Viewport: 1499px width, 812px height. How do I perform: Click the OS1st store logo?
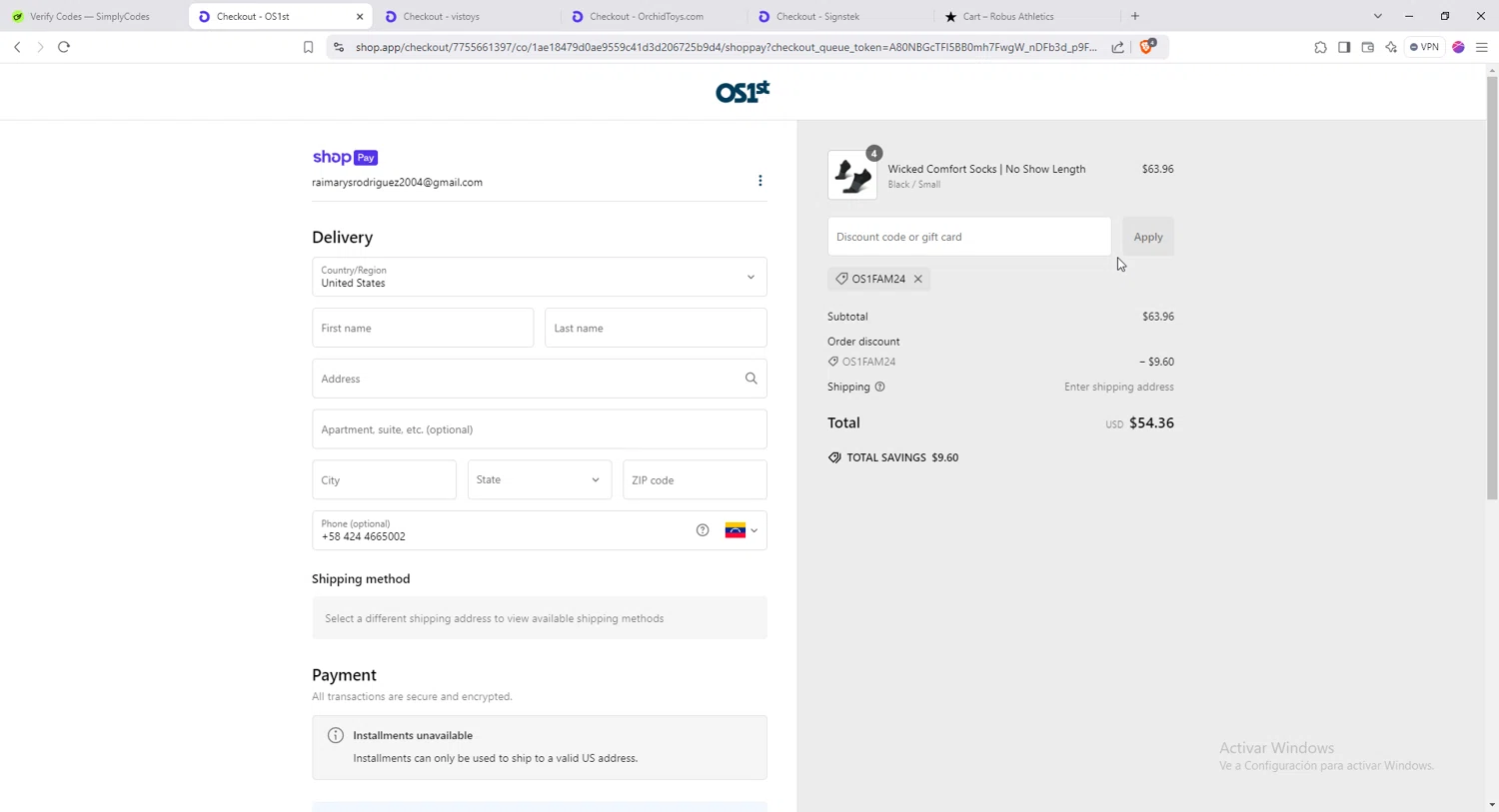[743, 92]
